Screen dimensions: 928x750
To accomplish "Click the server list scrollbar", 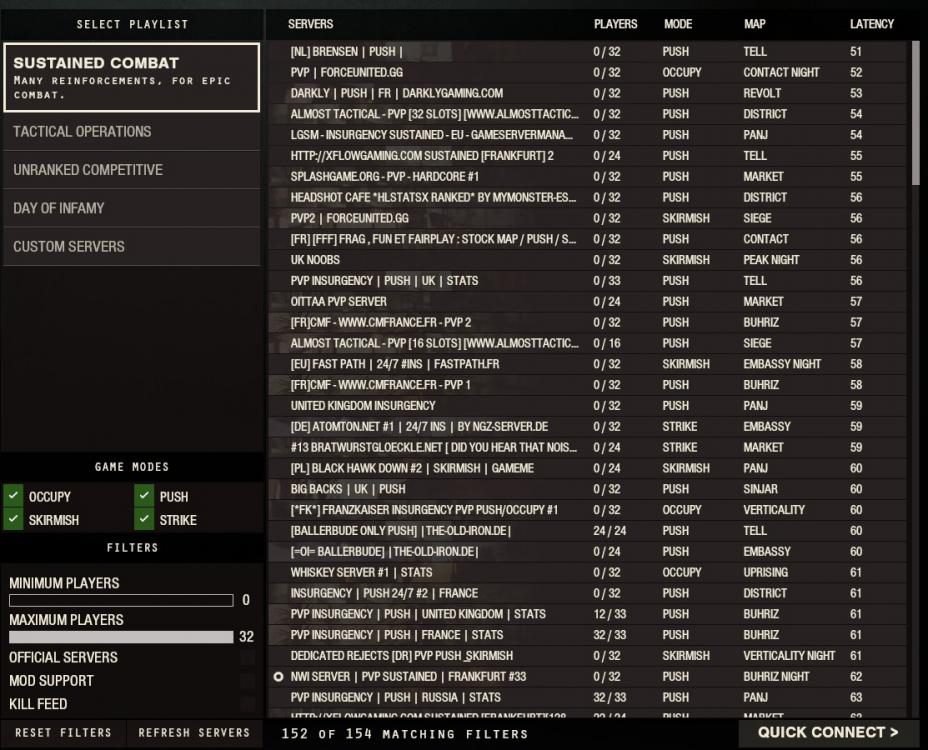I will [x=916, y=112].
